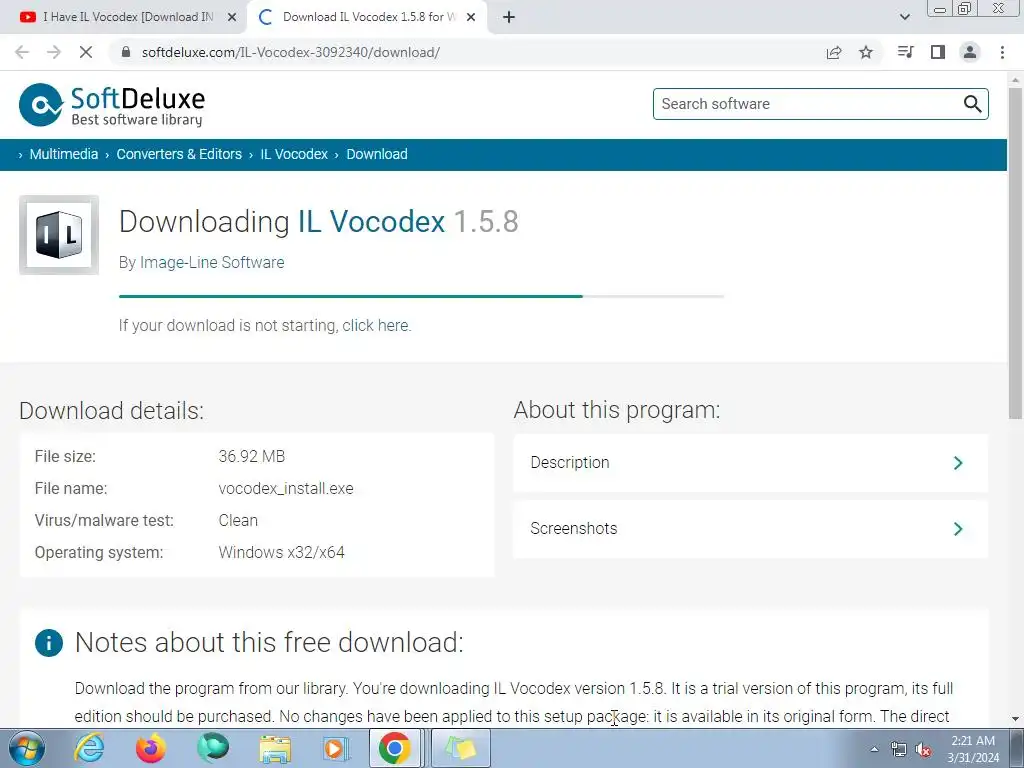Open the Chrome profile icon
Viewport: 1024px width, 768px height.
click(x=970, y=52)
